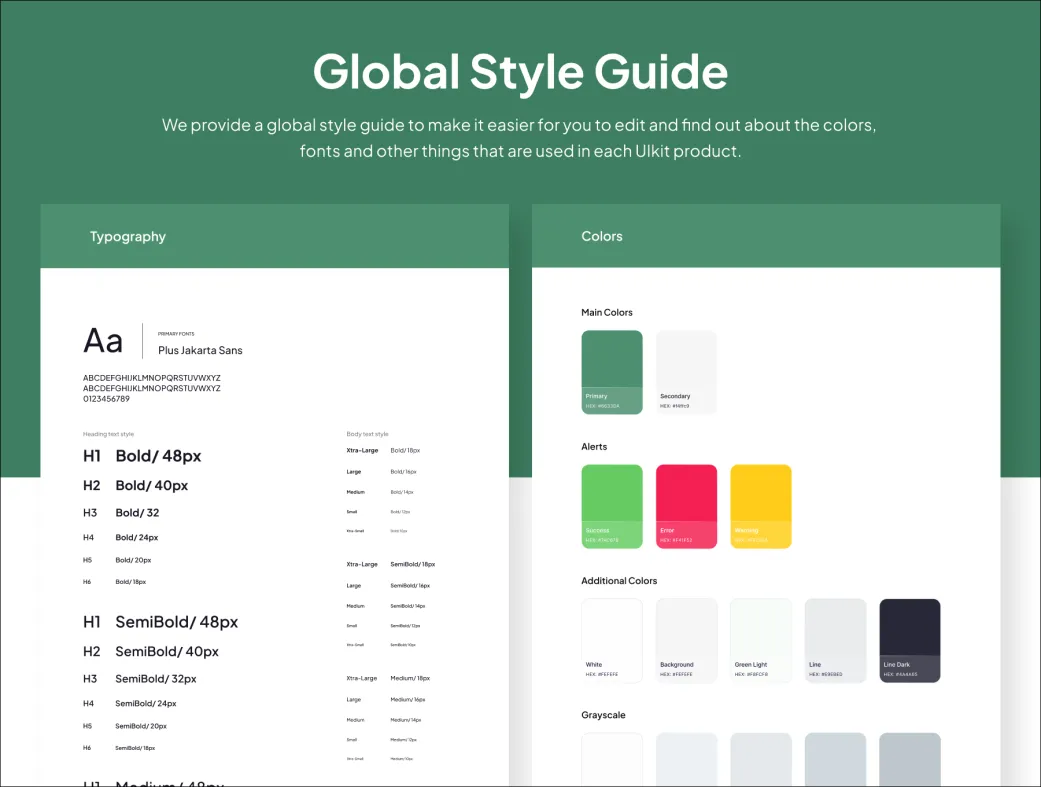
Task: Click the "PRIMARY FONTS" small label
Action: [x=176, y=334]
